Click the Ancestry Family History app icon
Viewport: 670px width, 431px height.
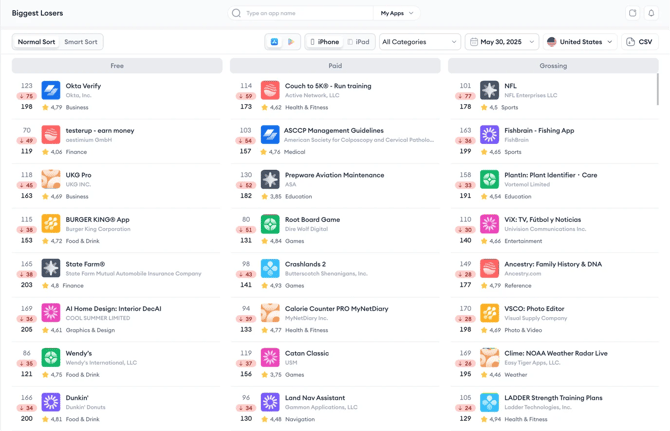point(489,268)
